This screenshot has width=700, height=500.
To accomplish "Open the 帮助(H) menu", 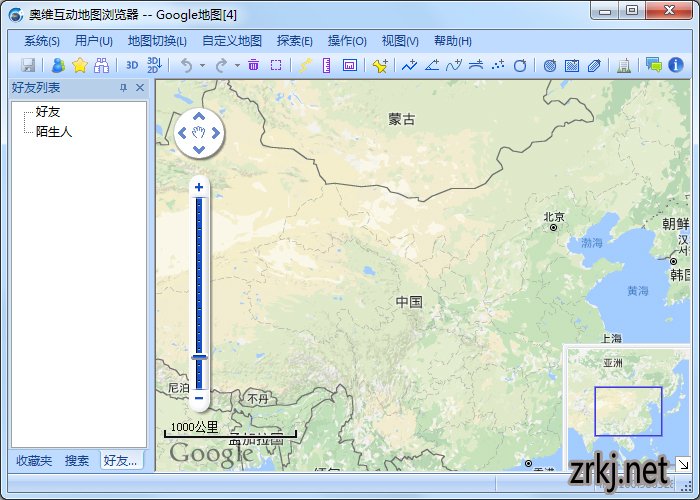I will coord(453,41).
